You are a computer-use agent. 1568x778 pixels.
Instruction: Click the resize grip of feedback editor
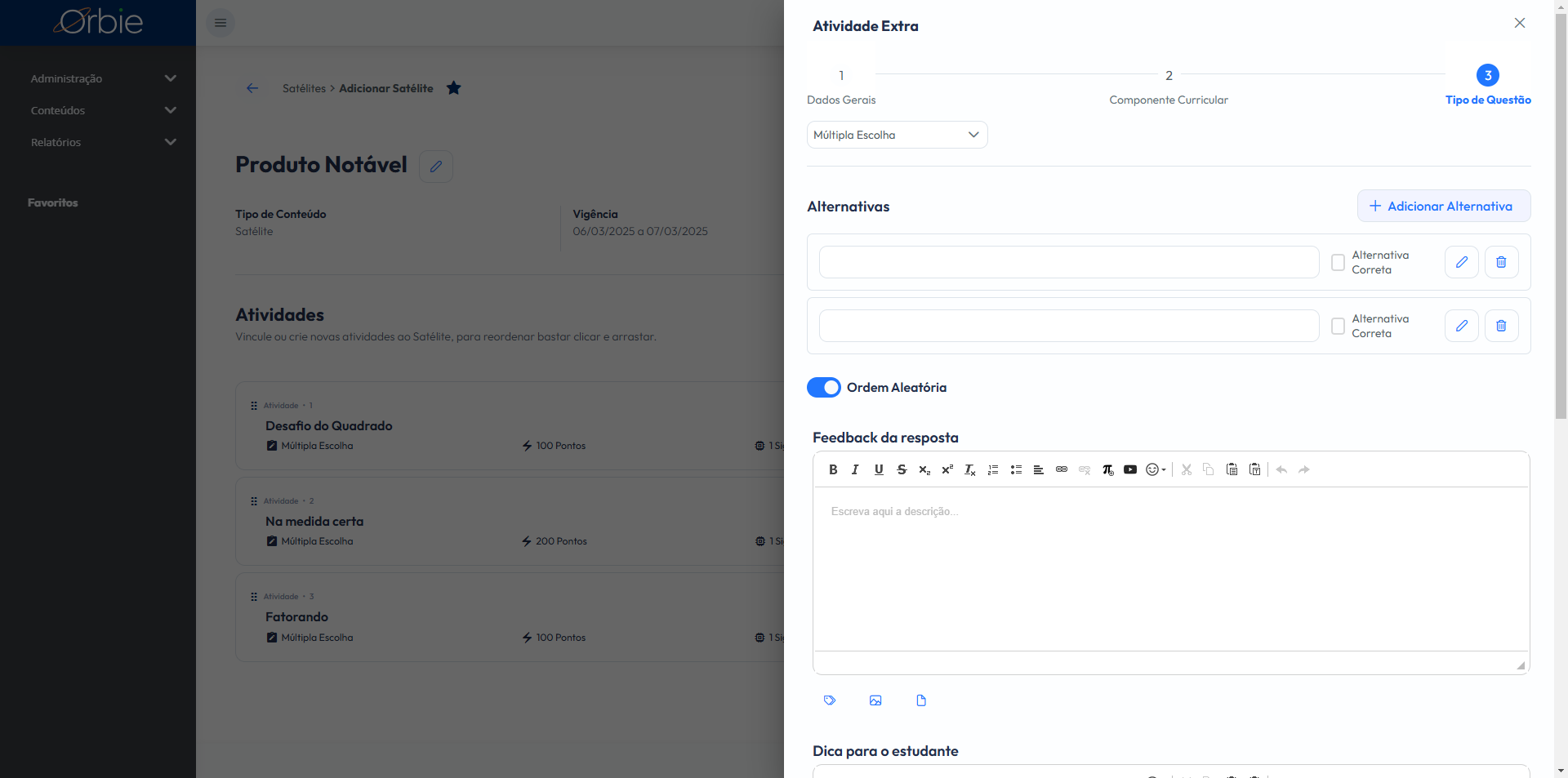1521,665
